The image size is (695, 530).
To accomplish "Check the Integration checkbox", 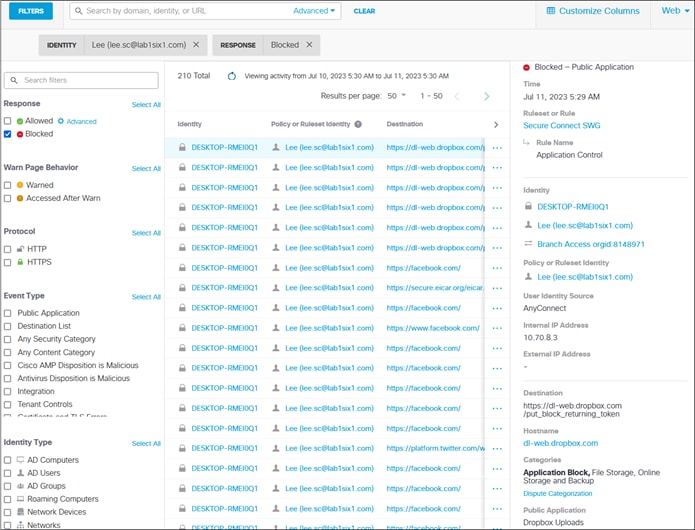I will coord(8,392).
